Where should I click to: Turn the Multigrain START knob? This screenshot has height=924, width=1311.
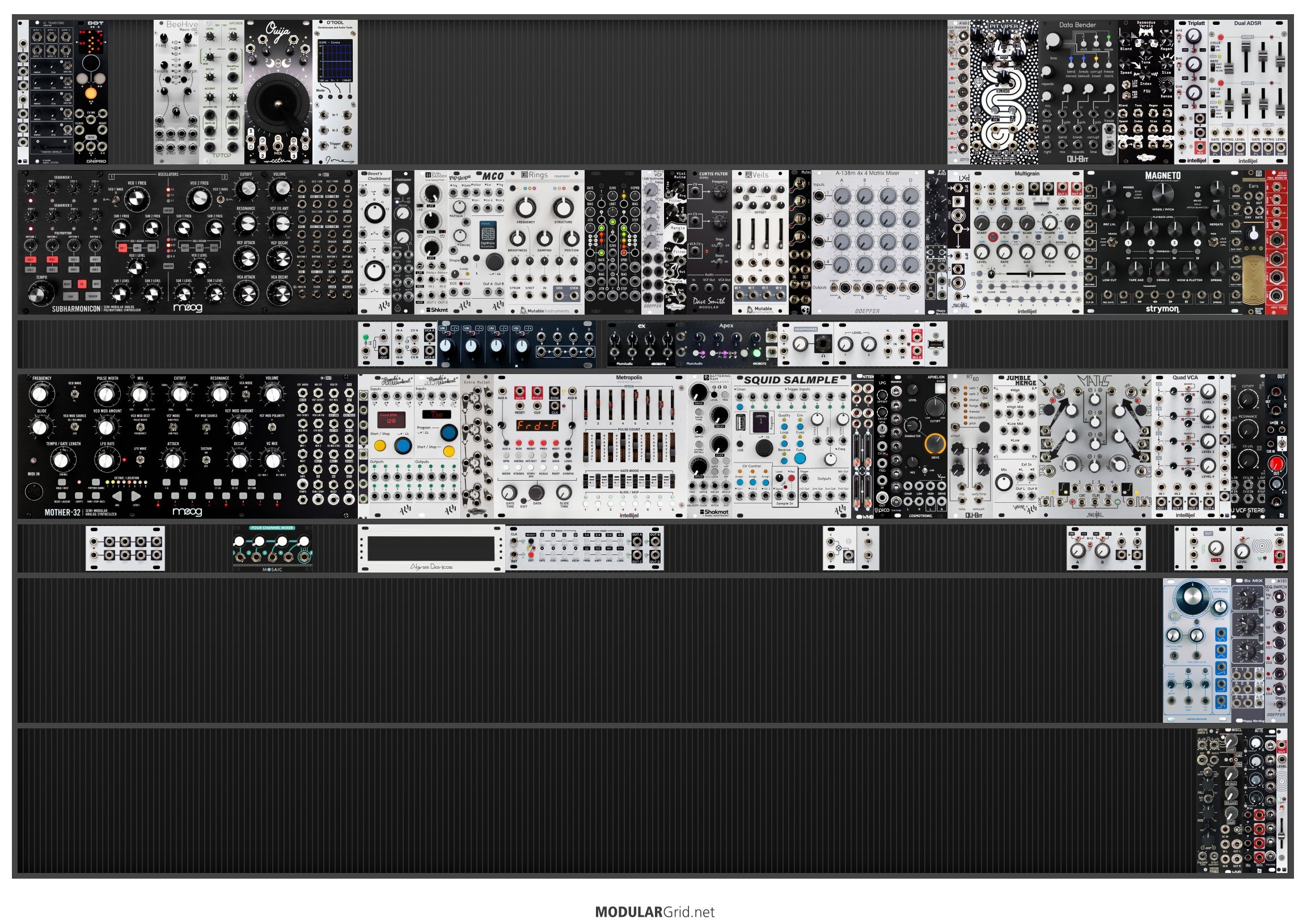pos(982,223)
